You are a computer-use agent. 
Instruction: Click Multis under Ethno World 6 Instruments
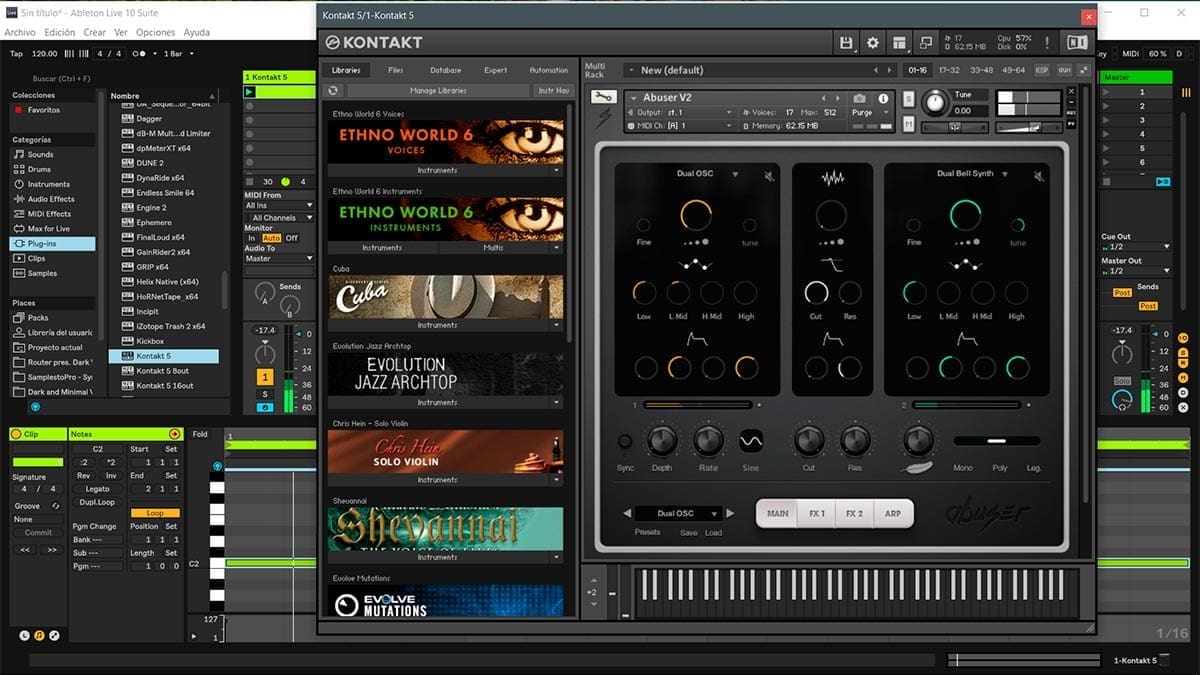pyautogui.click(x=493, y=247)
